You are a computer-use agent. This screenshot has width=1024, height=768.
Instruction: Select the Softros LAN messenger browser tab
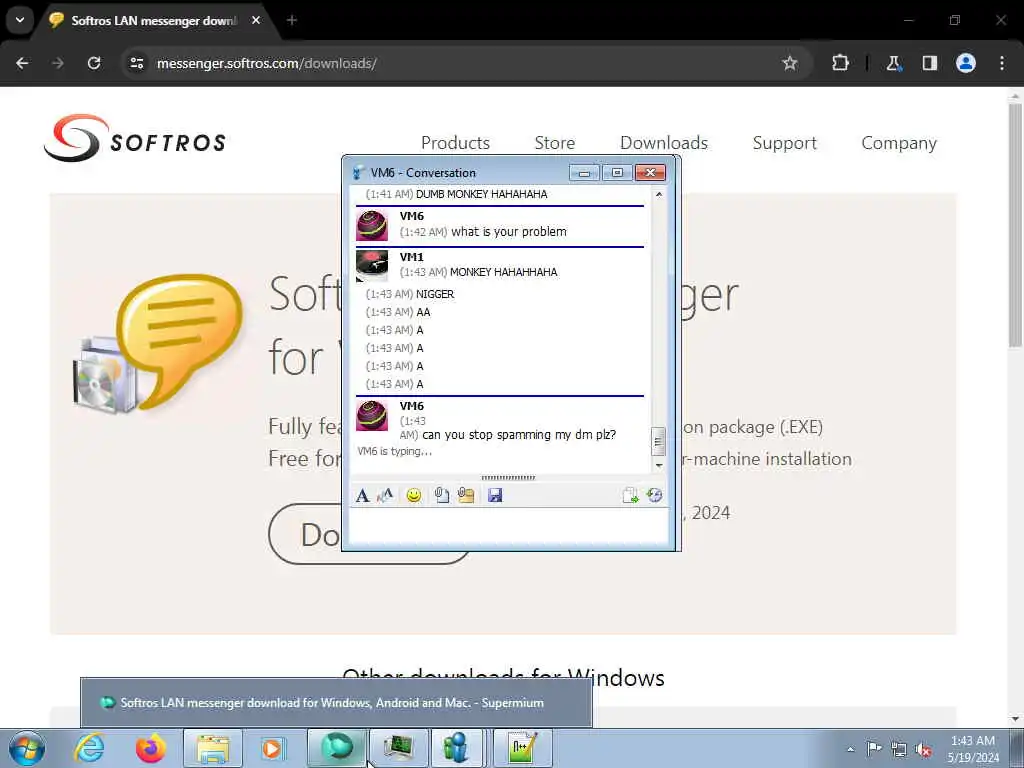pyautogui.click(x=153, y=21)
